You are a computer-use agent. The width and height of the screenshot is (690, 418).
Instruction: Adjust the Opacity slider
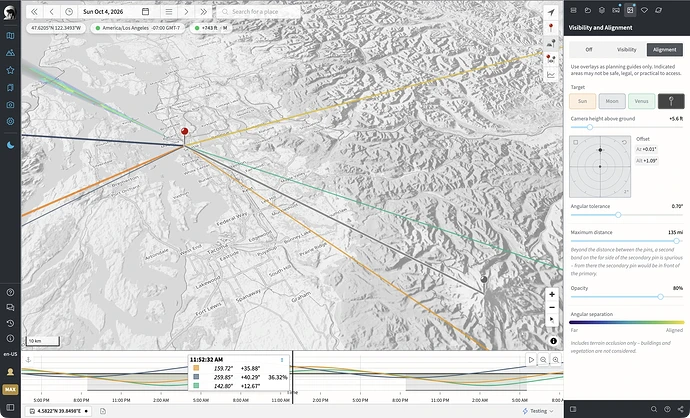[x=627, y=297]
